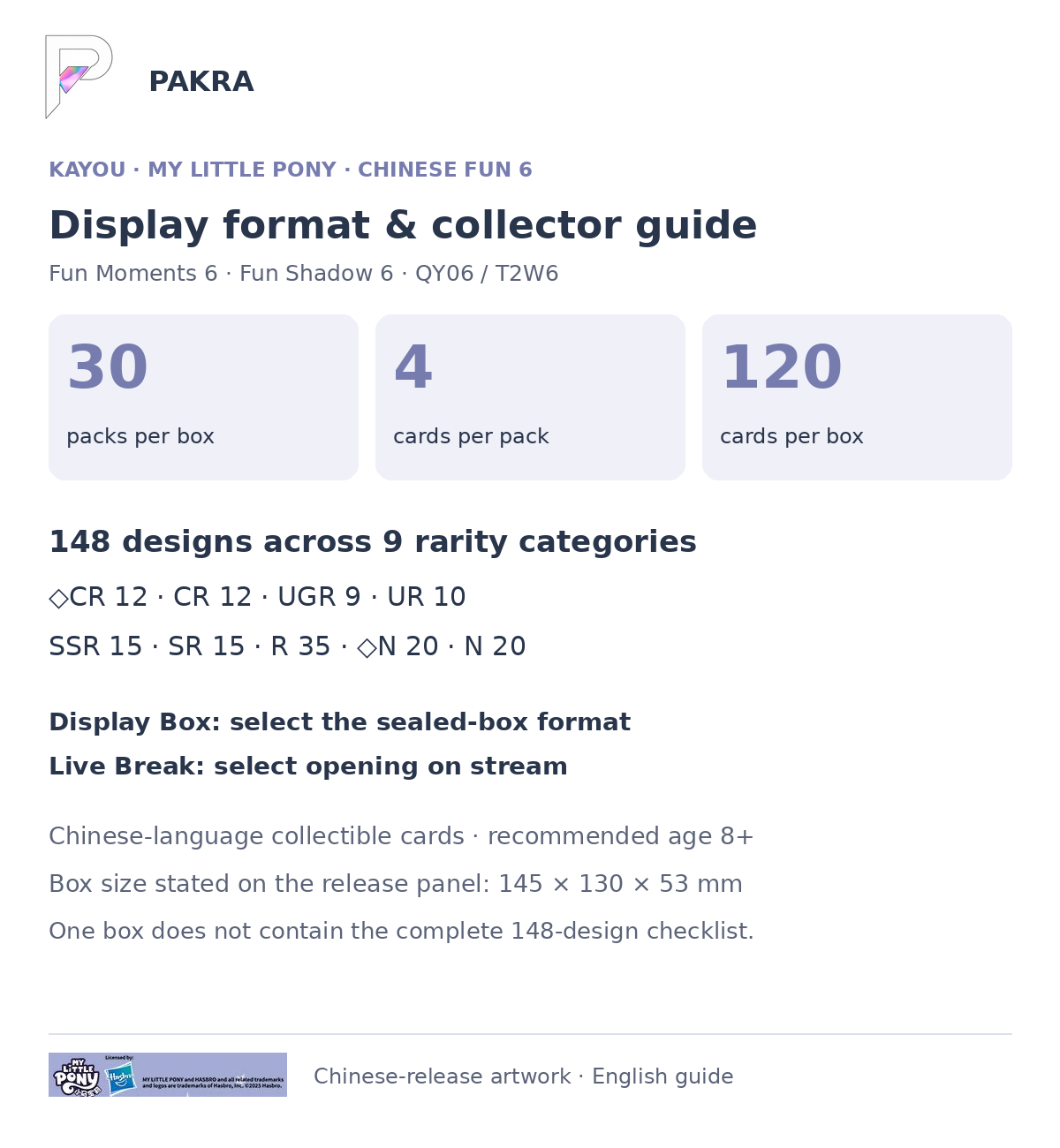Image resolution: width=1060 pixels, height=1148 pixels.
Task: Click the 'cards per pack' label
Action: click(471, 436)
